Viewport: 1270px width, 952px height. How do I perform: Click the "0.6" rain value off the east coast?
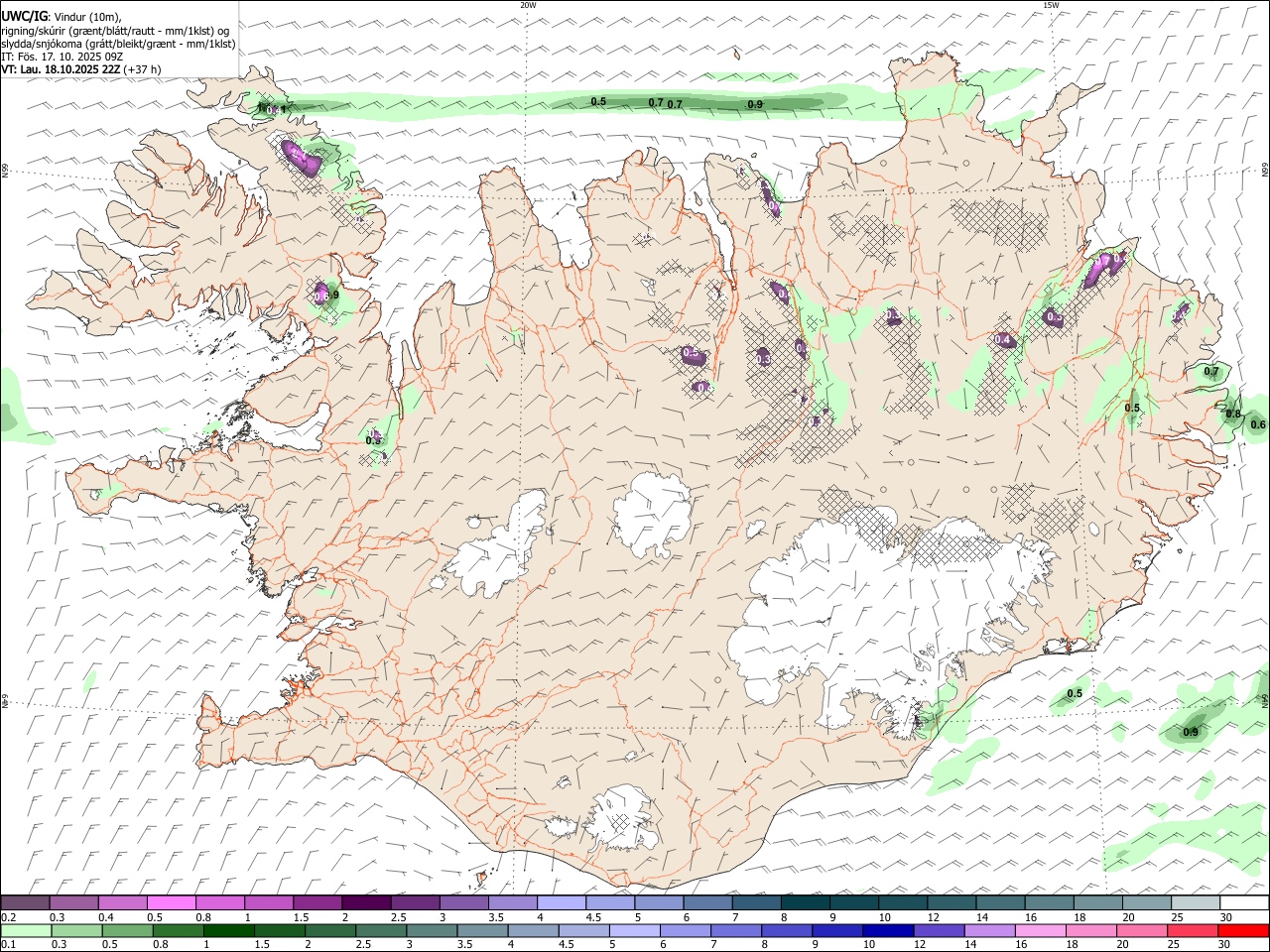(1258, 424)
